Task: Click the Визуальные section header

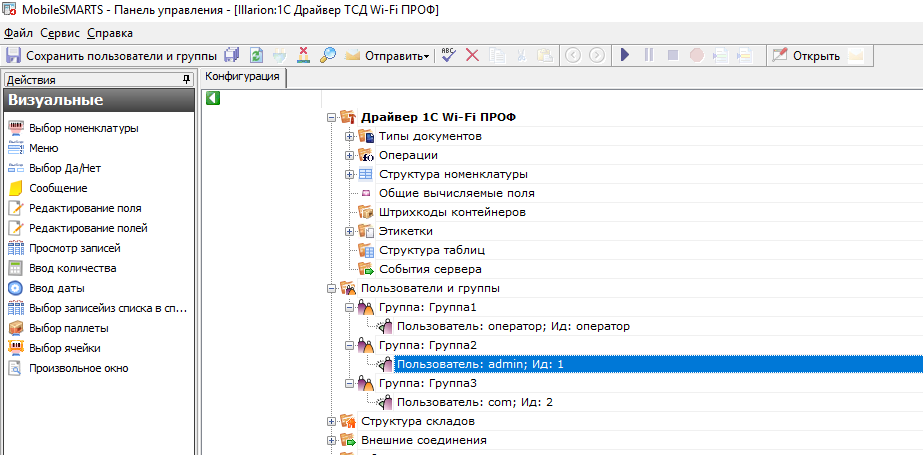Action: [x=98, y=100]
